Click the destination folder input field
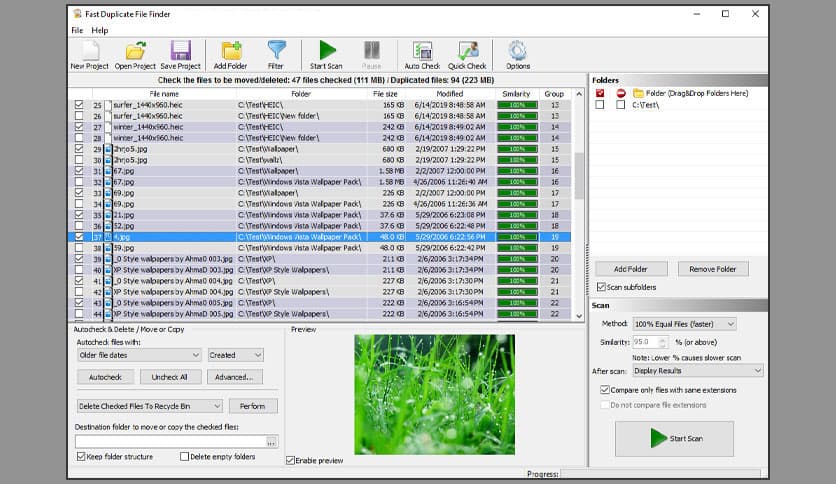This screenshot has height=484, width=836. click(171, 442)
